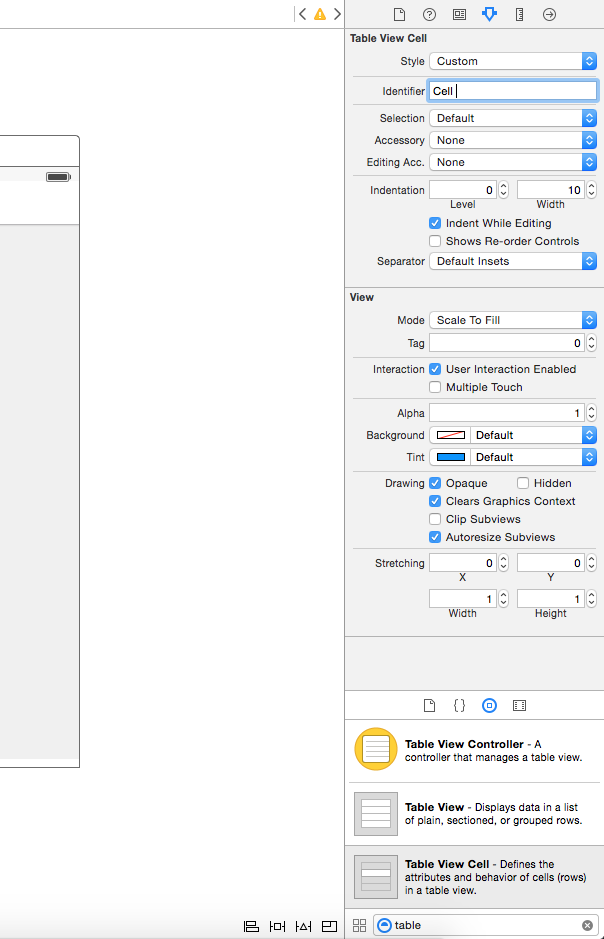This screenshot has width=604, height=939.
Task: Open the Quick Help inspector
Action: pyautogui.click(x=429, y=15)
